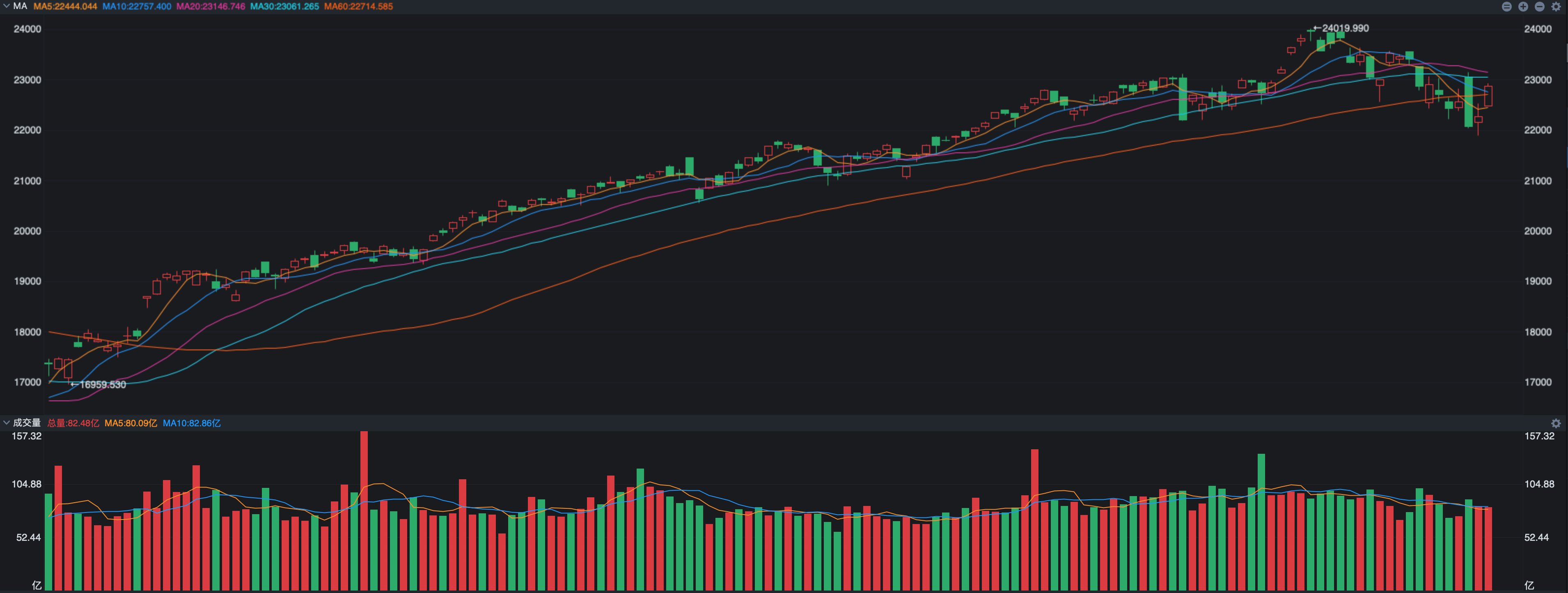Image resolution: width=1568 pixels, height=593 pixels.
Task: Zoom in with the plus circle icon
Action: (1523, 7)
